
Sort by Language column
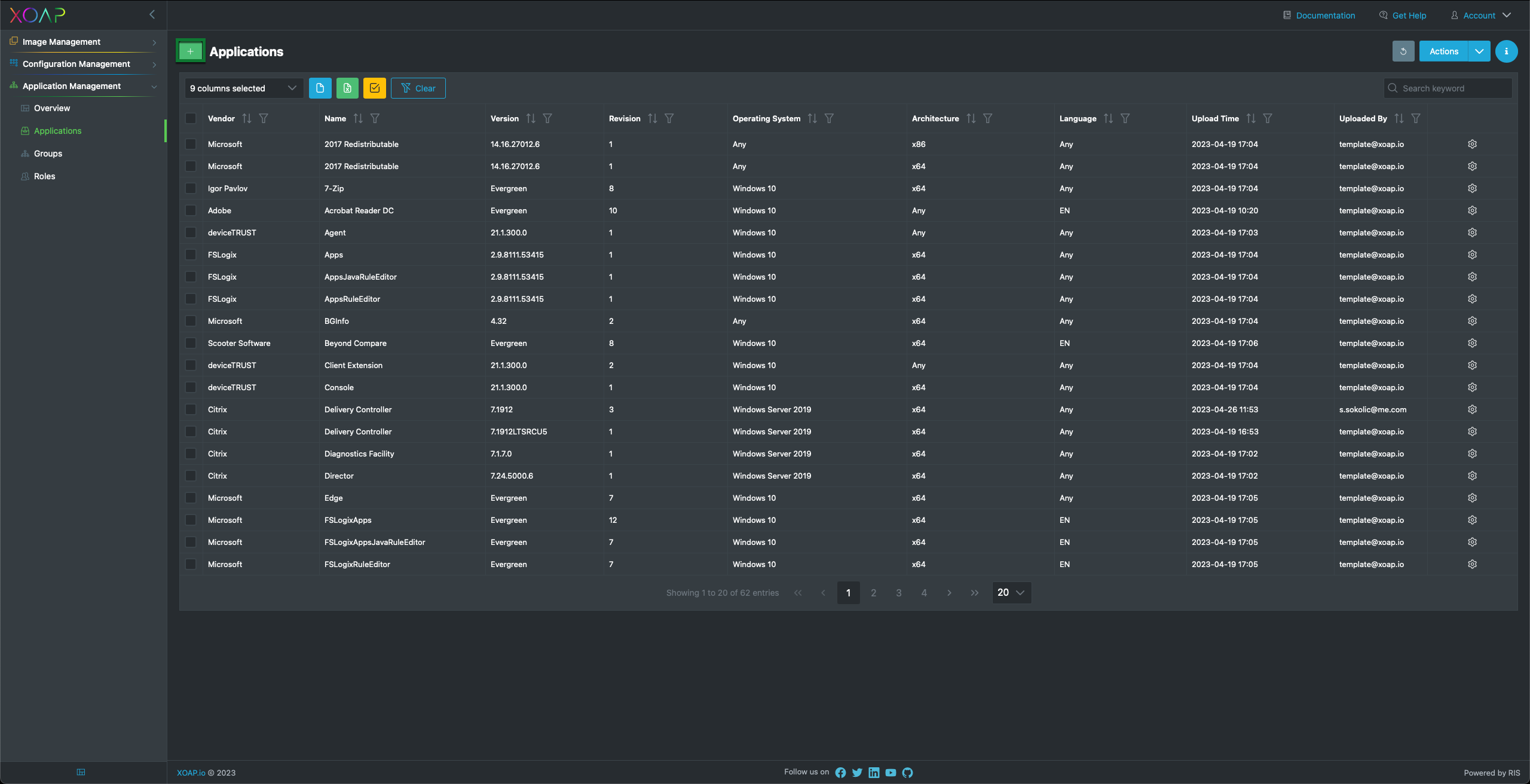pos(1109,118)
